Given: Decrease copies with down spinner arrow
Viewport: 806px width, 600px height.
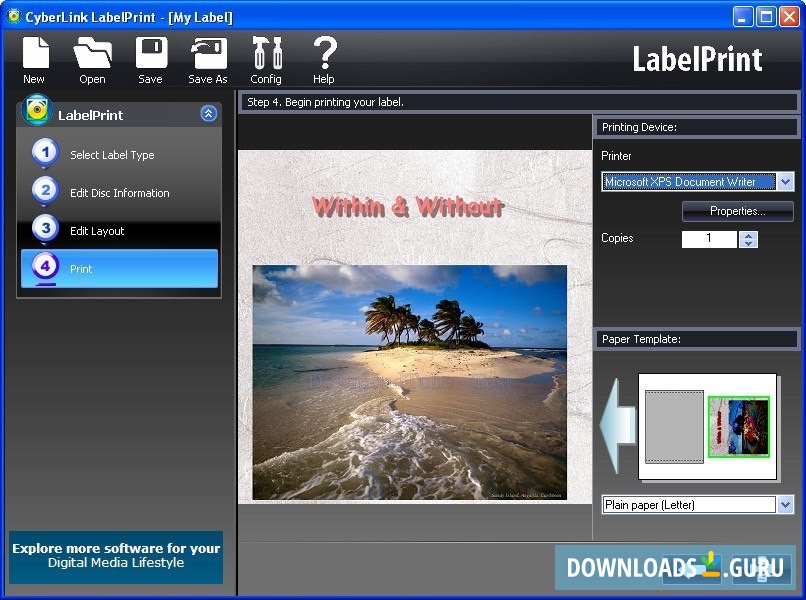Looking at the screenshot, I should coord(748,243).
